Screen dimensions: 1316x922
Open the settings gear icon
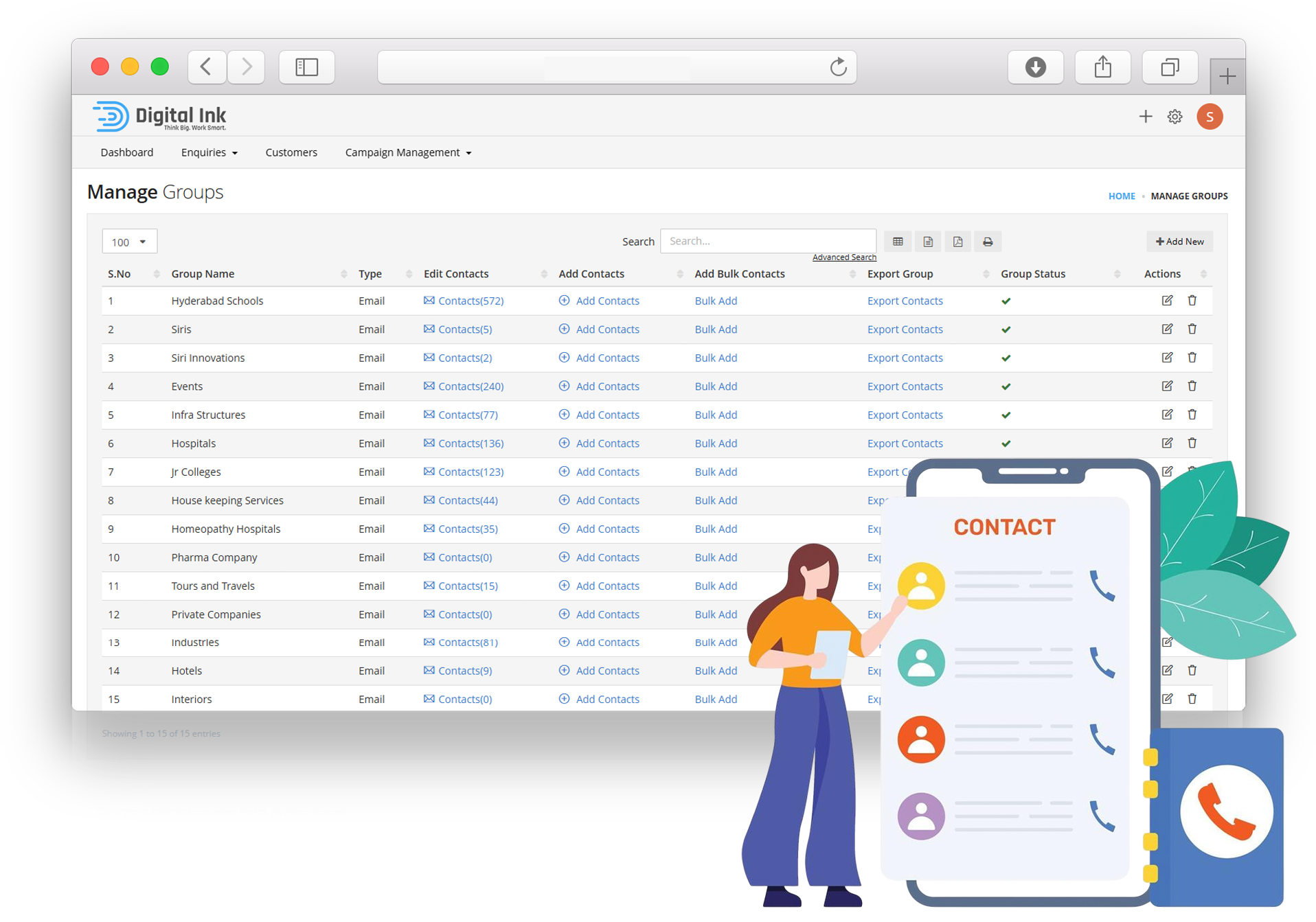click(1175, 117)
